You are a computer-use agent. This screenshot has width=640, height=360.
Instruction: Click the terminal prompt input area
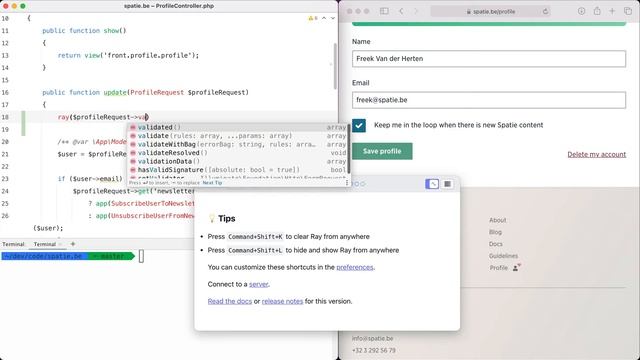(x=141, y=256)
